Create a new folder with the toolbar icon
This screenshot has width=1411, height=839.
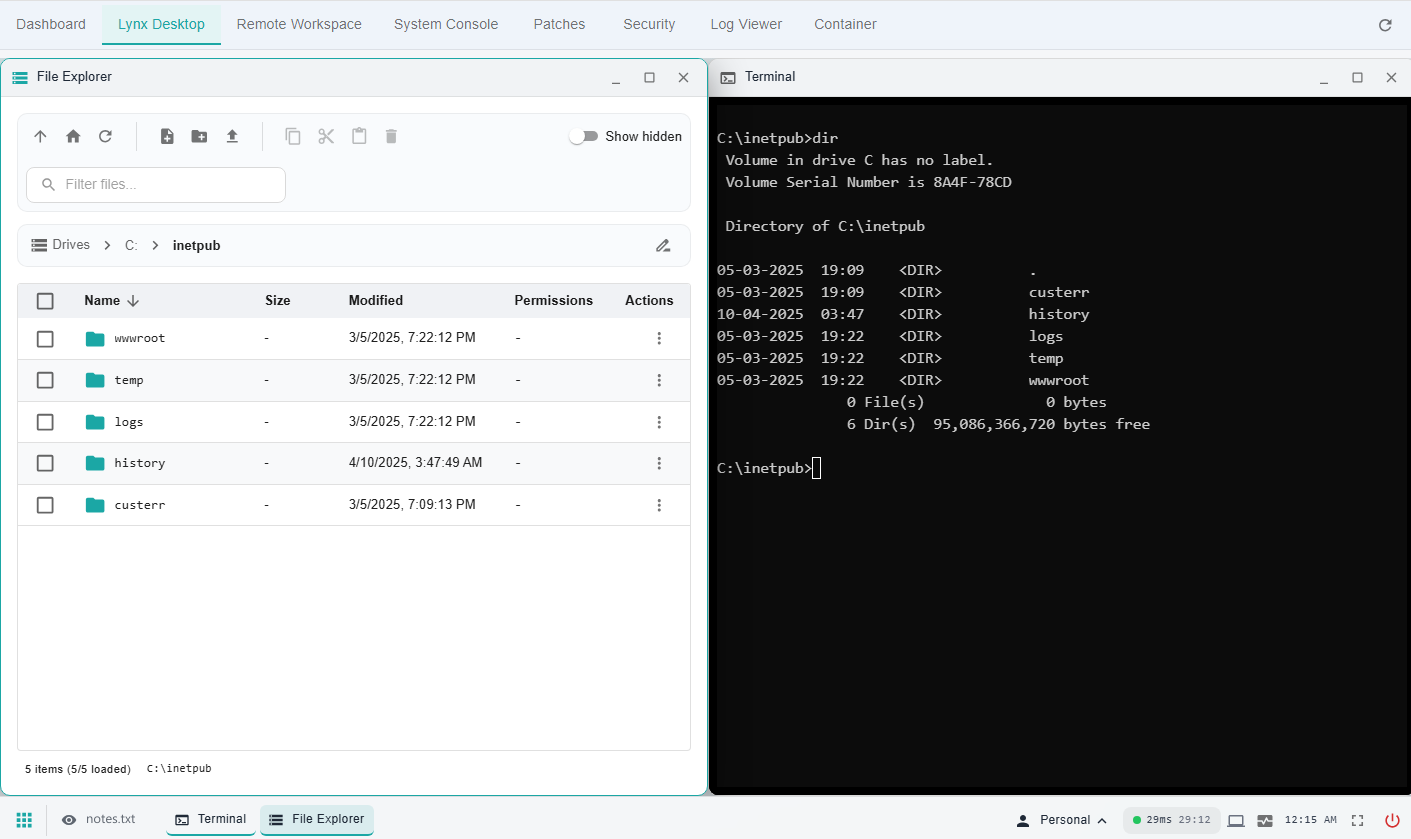pyautogui.click(x=199, y=136)
